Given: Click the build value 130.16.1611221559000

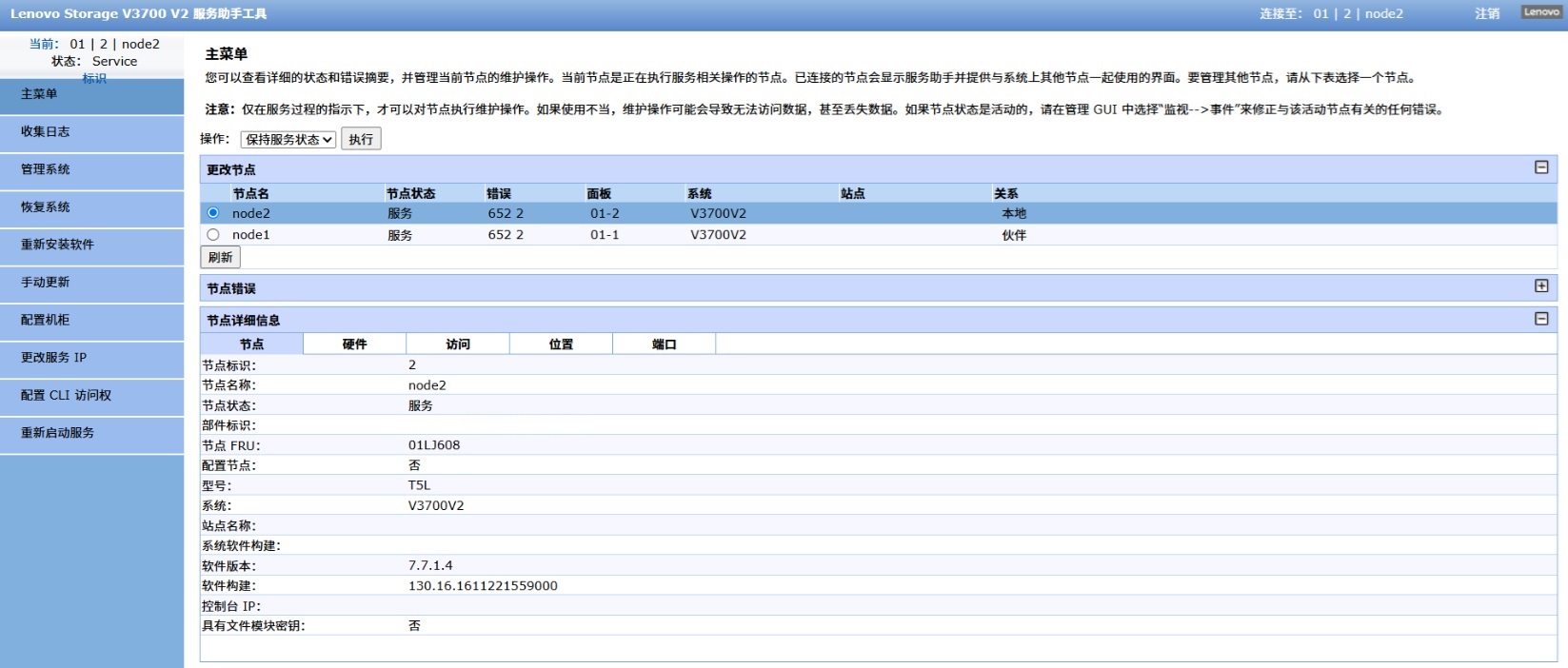Looking at the screenshot, I should tap(483, 585).
